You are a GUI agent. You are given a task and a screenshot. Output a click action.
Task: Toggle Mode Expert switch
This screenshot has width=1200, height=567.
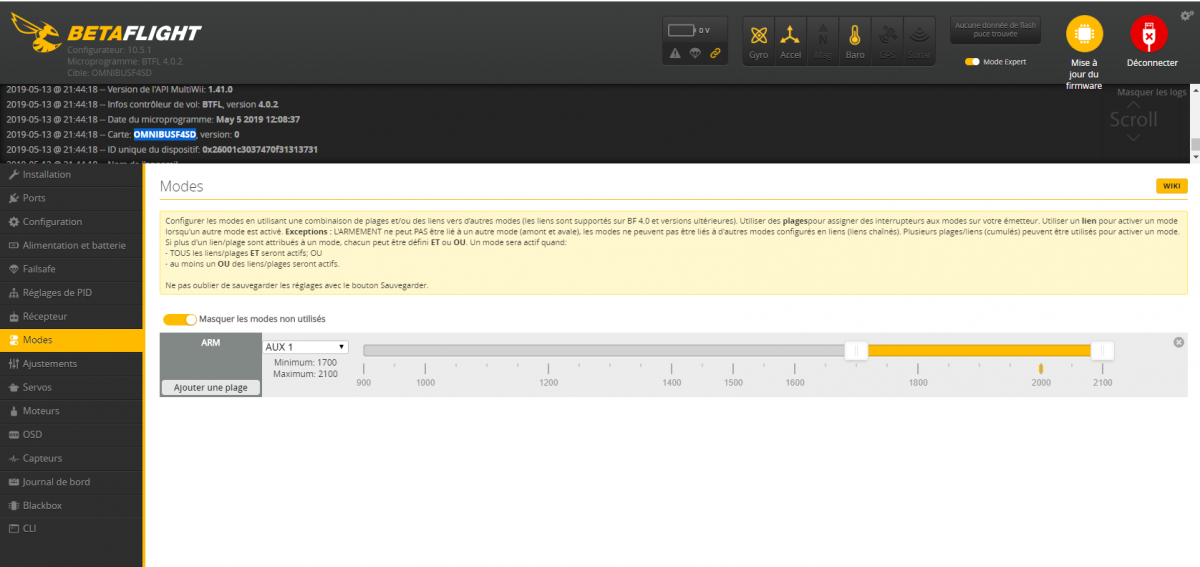click(x=972, y=62)
